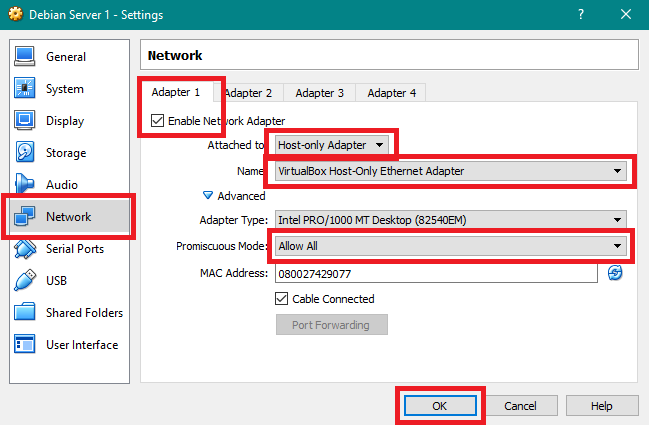This screenshot has height=425, width=649.
Task: Open the adapter Name dropdown
Action: pos(451,171)
